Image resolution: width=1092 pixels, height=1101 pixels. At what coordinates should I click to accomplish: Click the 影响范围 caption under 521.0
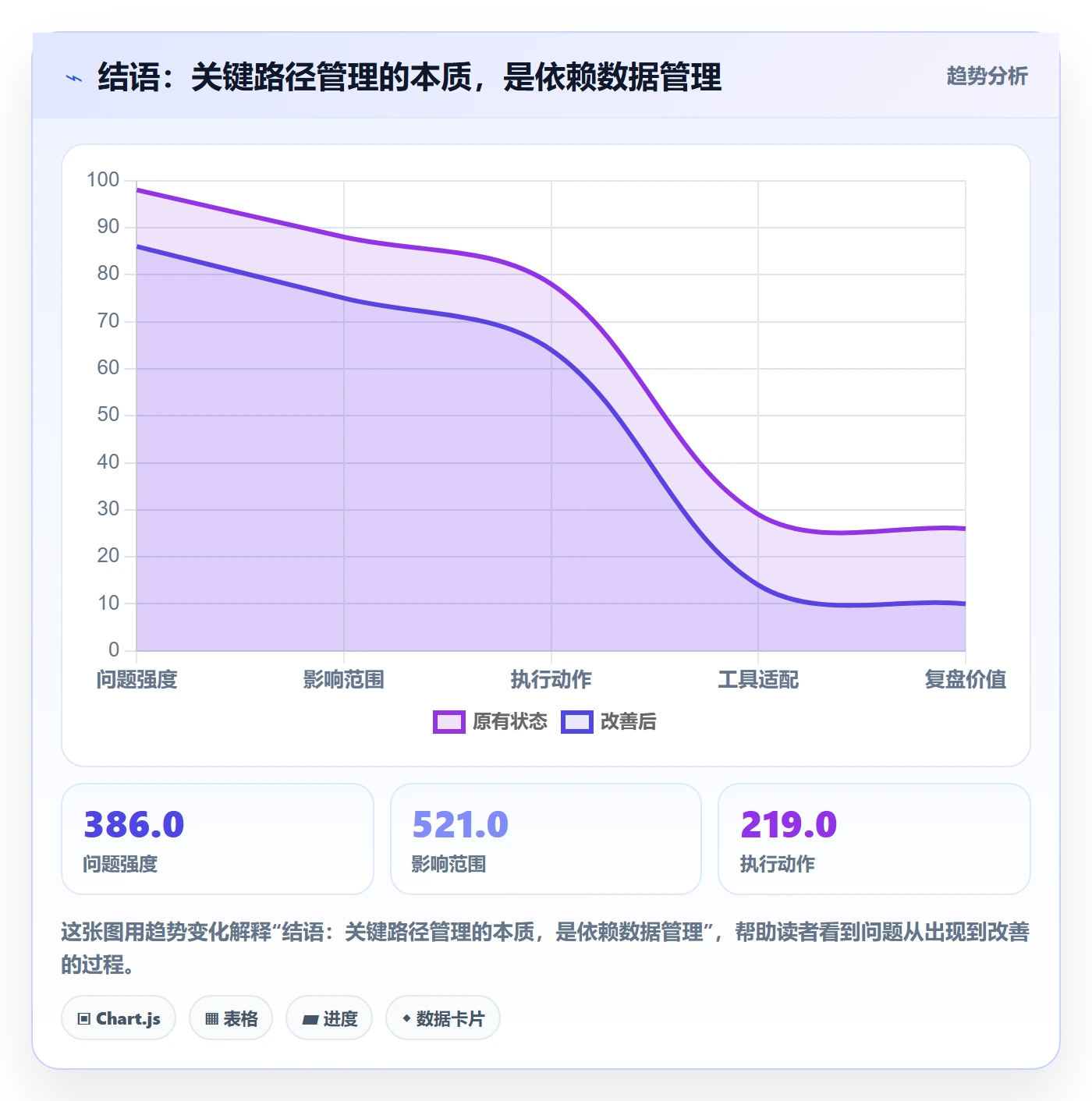tap(448, 864)
